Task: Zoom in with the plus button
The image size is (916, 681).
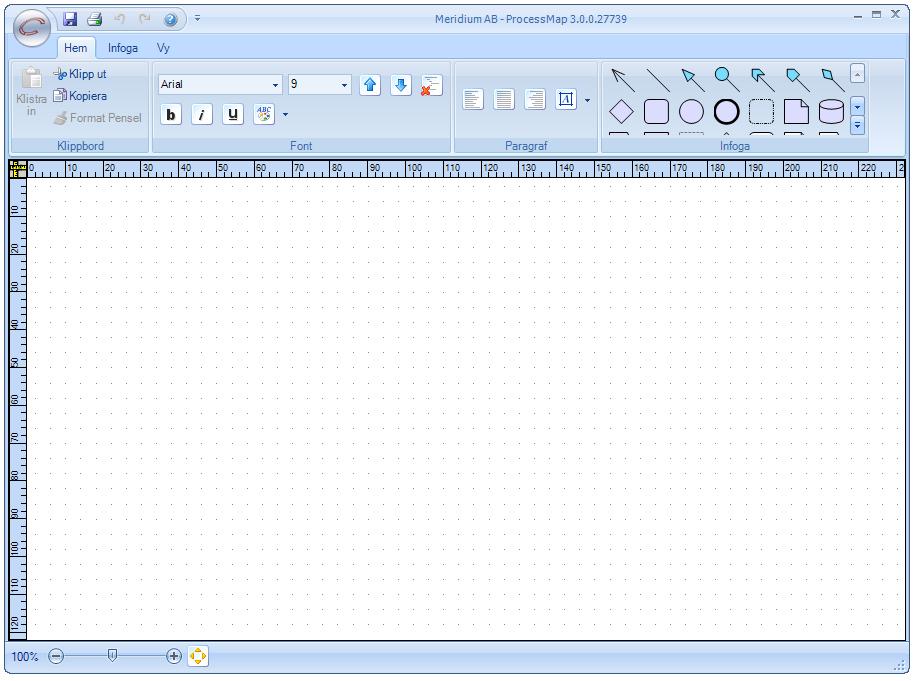Action: pos(174,656)
